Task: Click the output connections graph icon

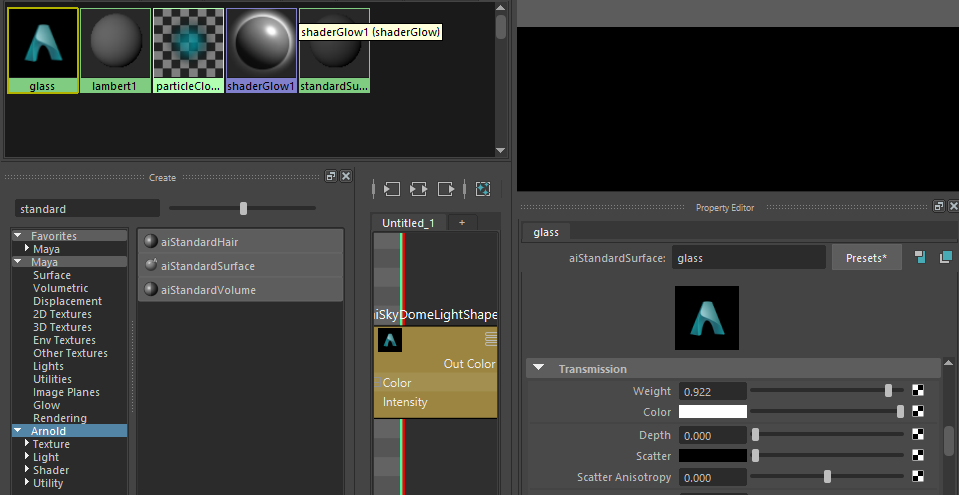Action: [446, 188]
